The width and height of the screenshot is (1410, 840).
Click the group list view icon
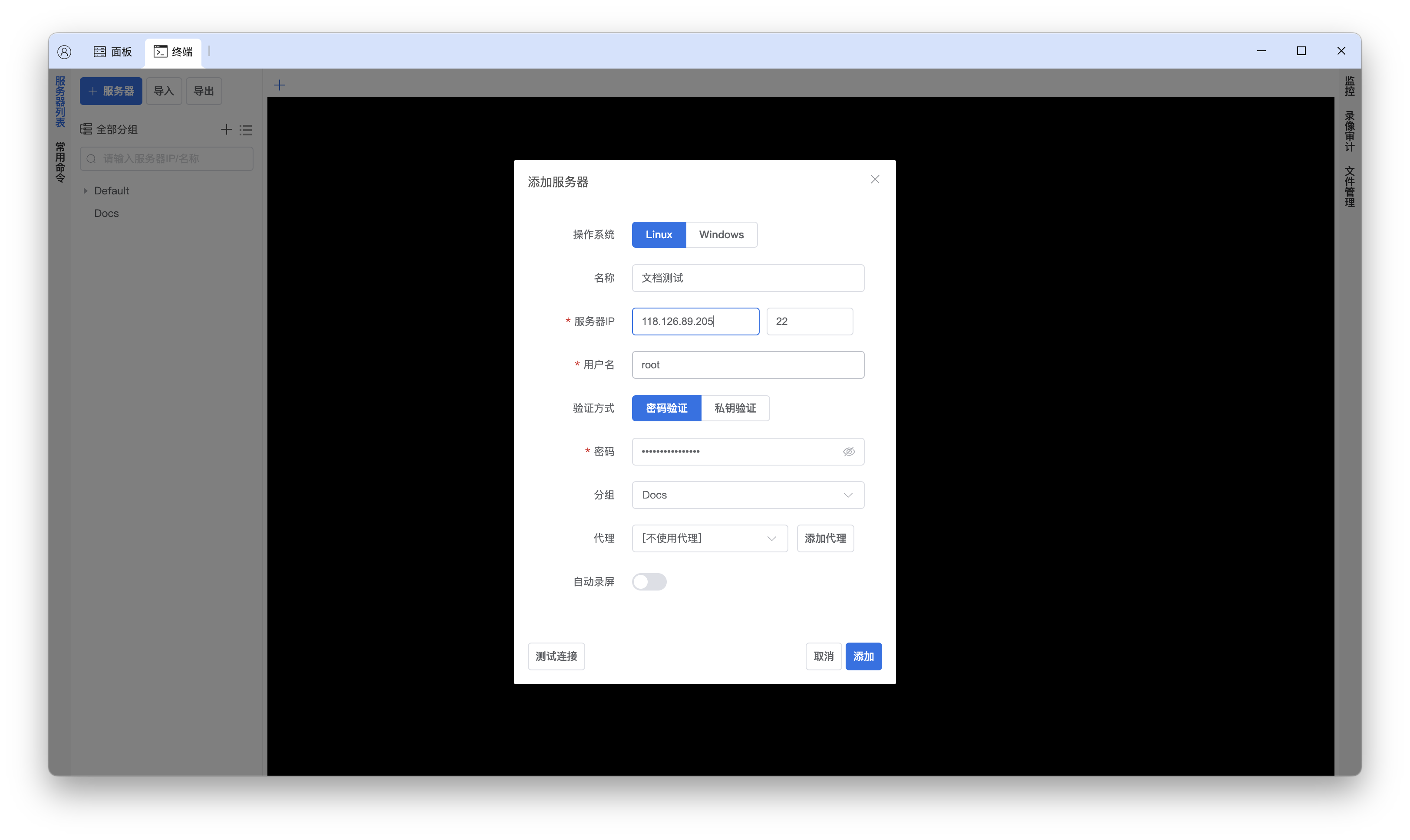click(x=246, y=130)
